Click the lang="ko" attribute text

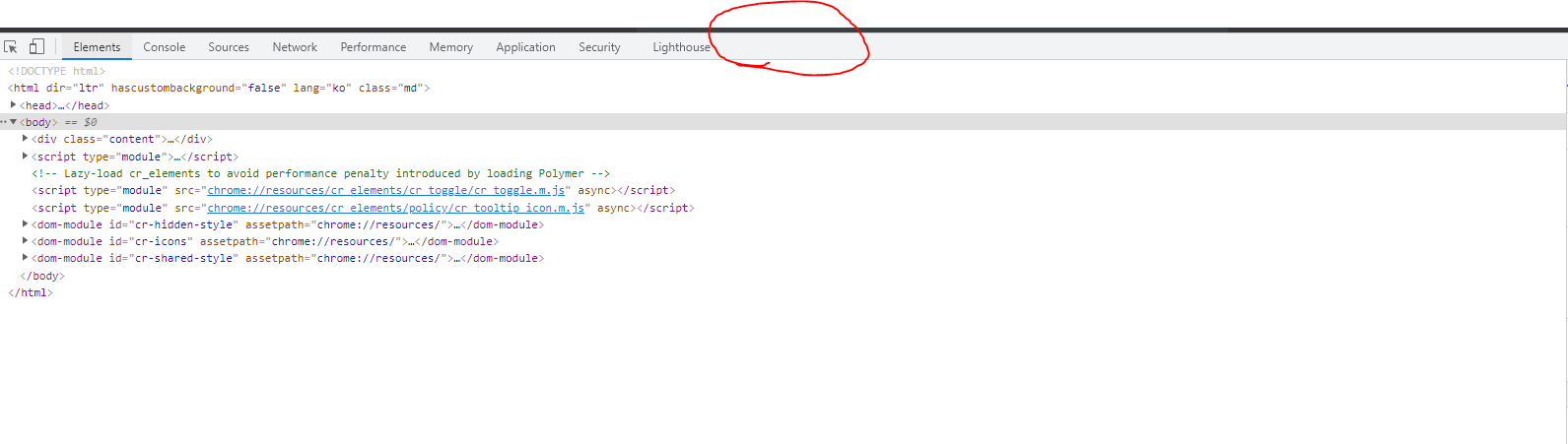click(321, 88)
